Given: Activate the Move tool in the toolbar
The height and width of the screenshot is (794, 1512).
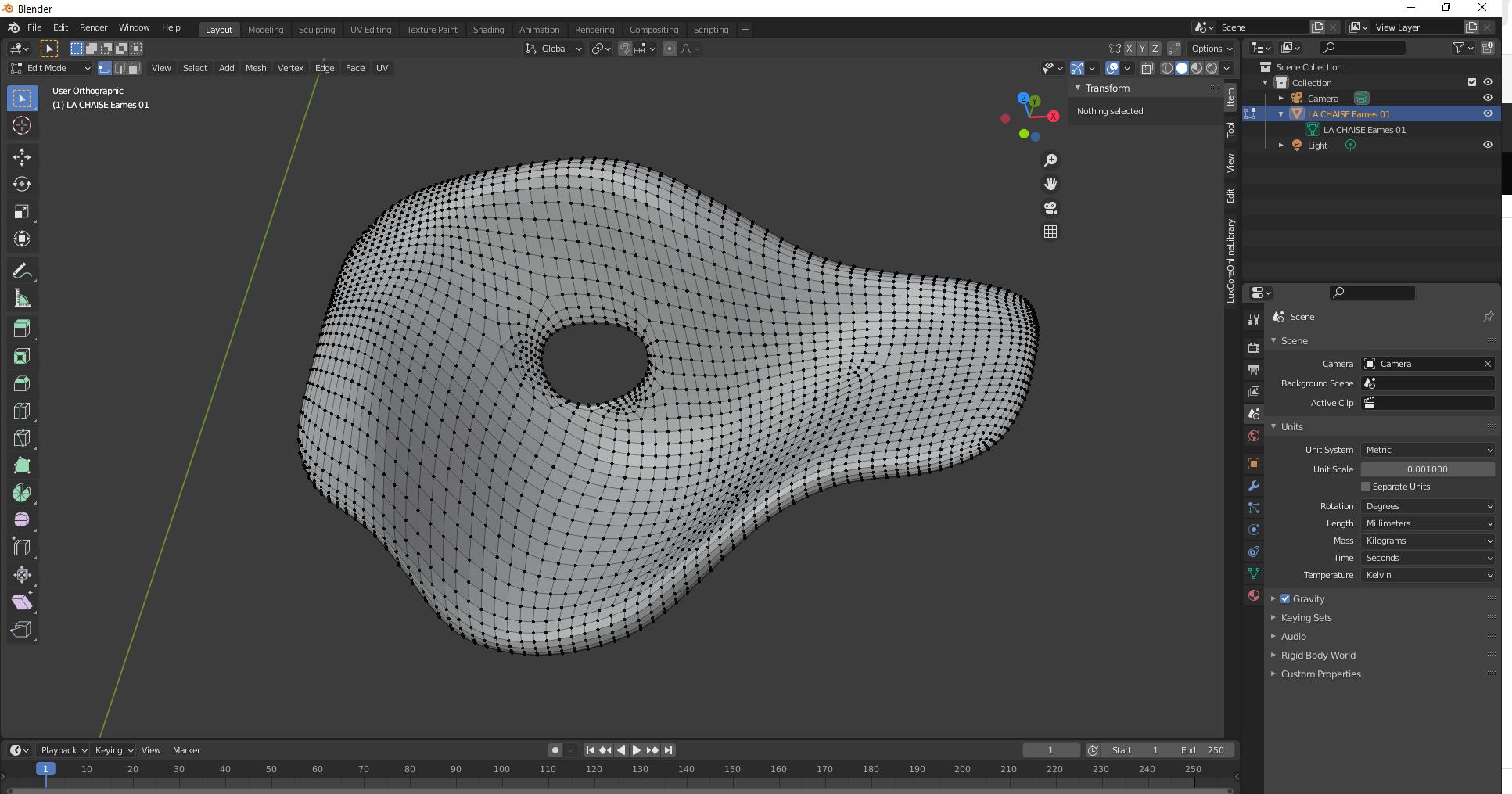Looking at the screenshot, I should 22,156.
